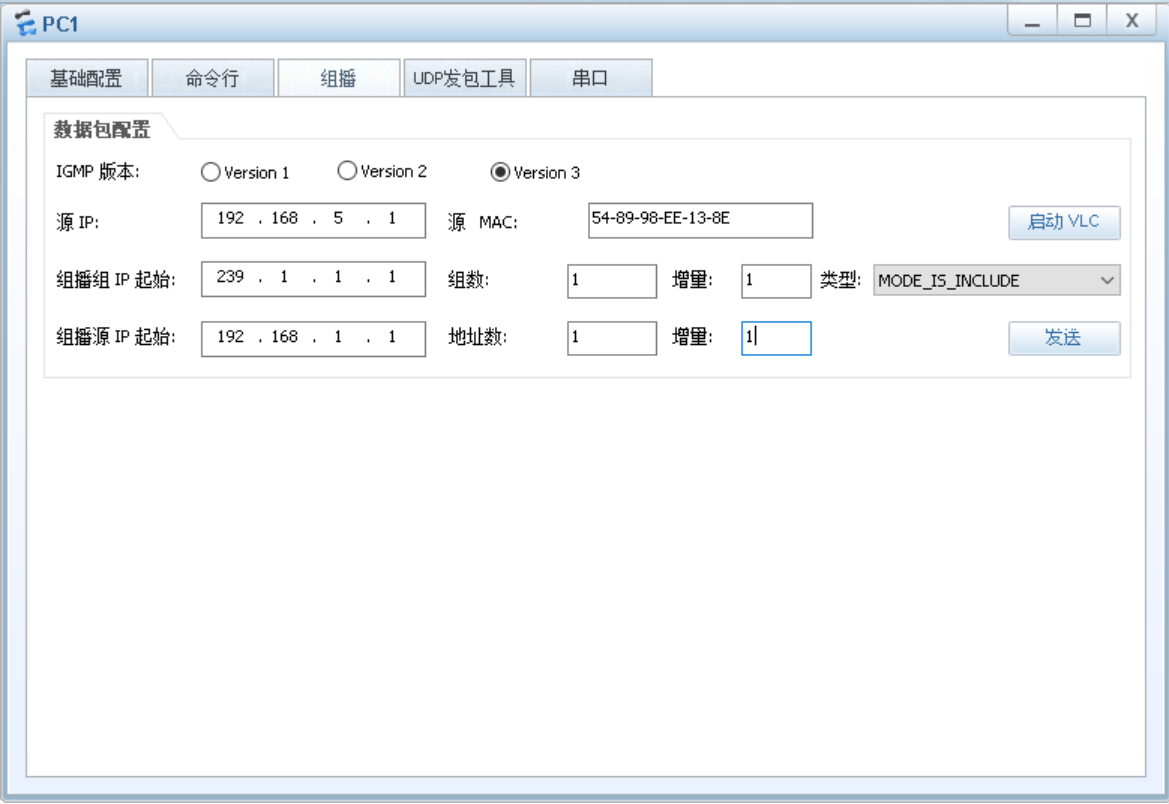Click the dropdown arrow next to 类型

(1108, 280)
